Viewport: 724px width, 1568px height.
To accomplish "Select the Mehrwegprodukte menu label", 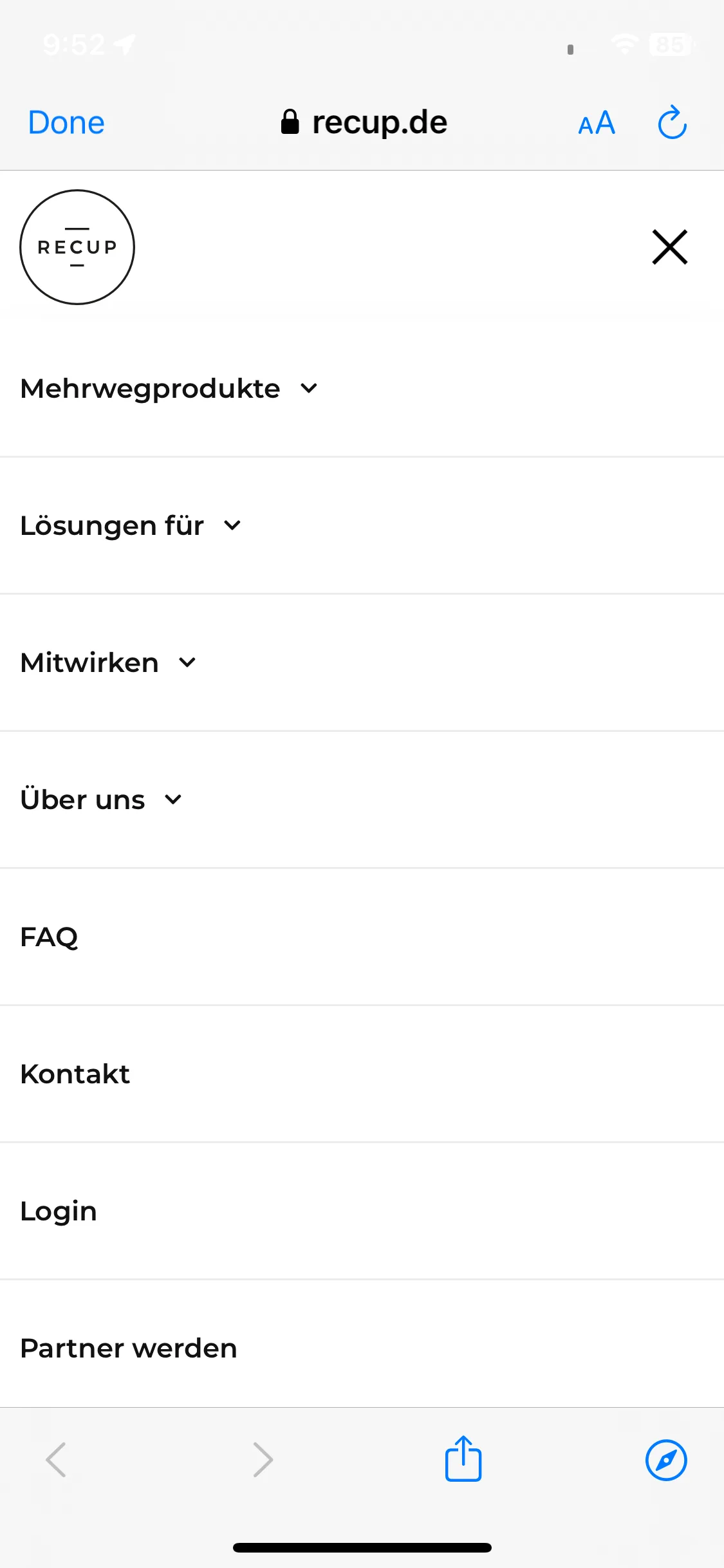I will [150, 389].
